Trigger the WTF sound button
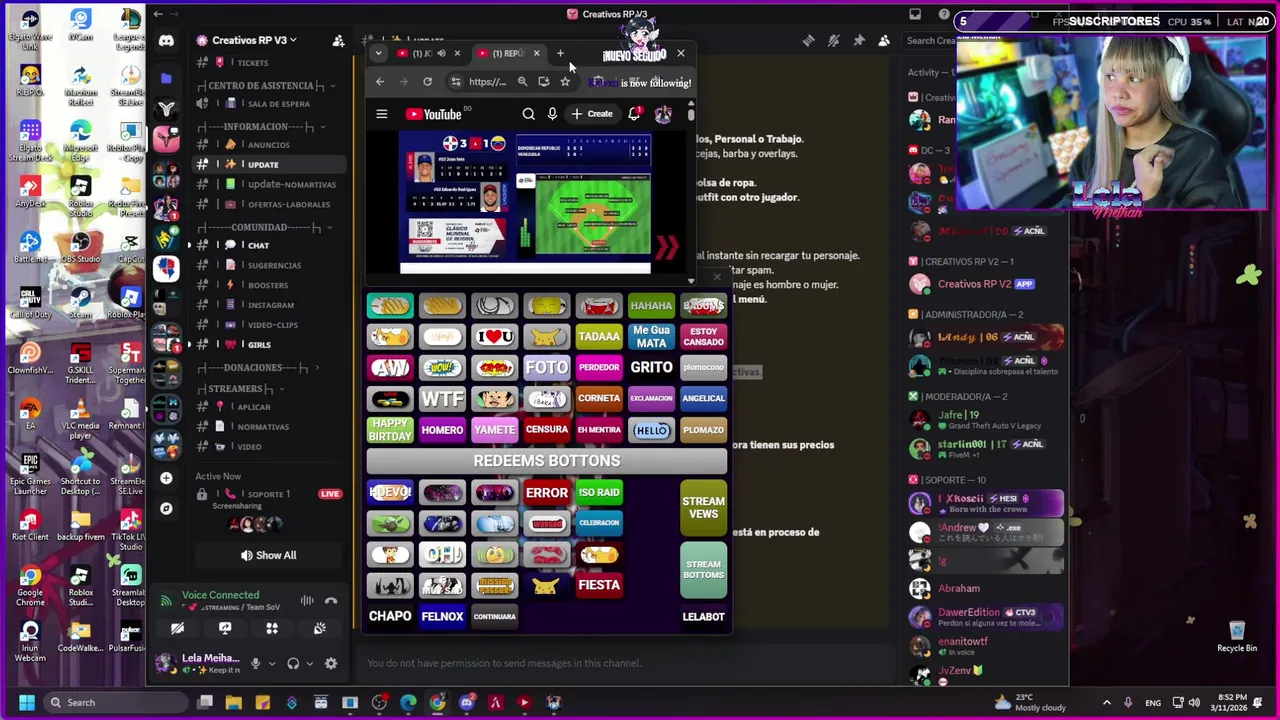Screen dimensions: 1280x720 click(442, 398)
